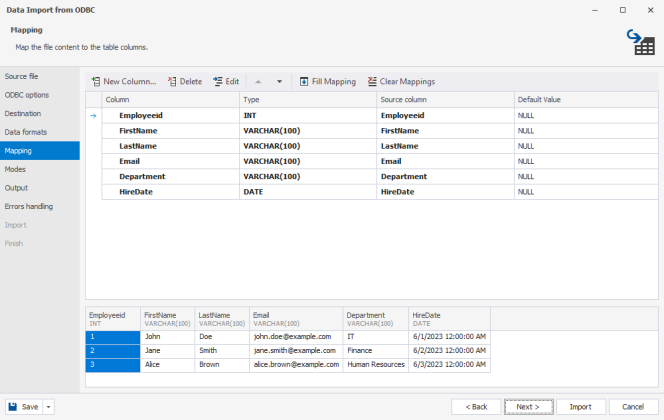Select the Source column cell for Email
The height and width of the screenshot is (420, 664).
[444, 161]
